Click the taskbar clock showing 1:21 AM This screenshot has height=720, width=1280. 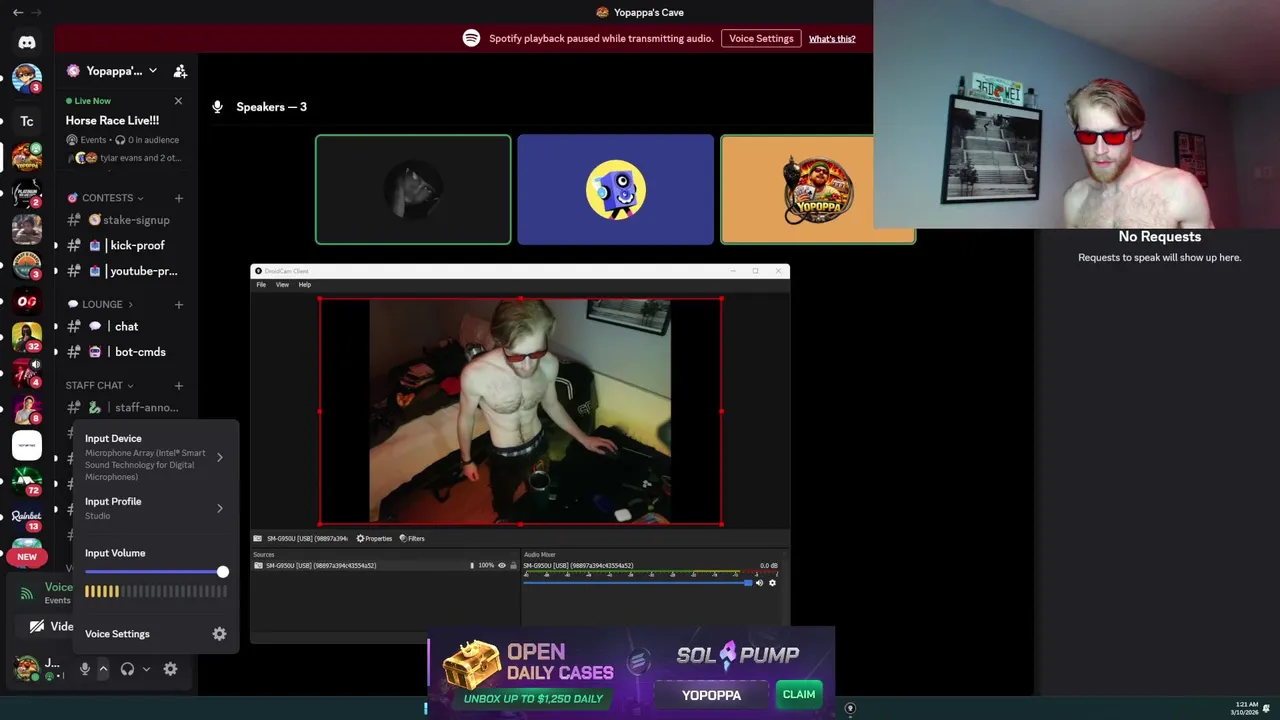pos(1247,708)
